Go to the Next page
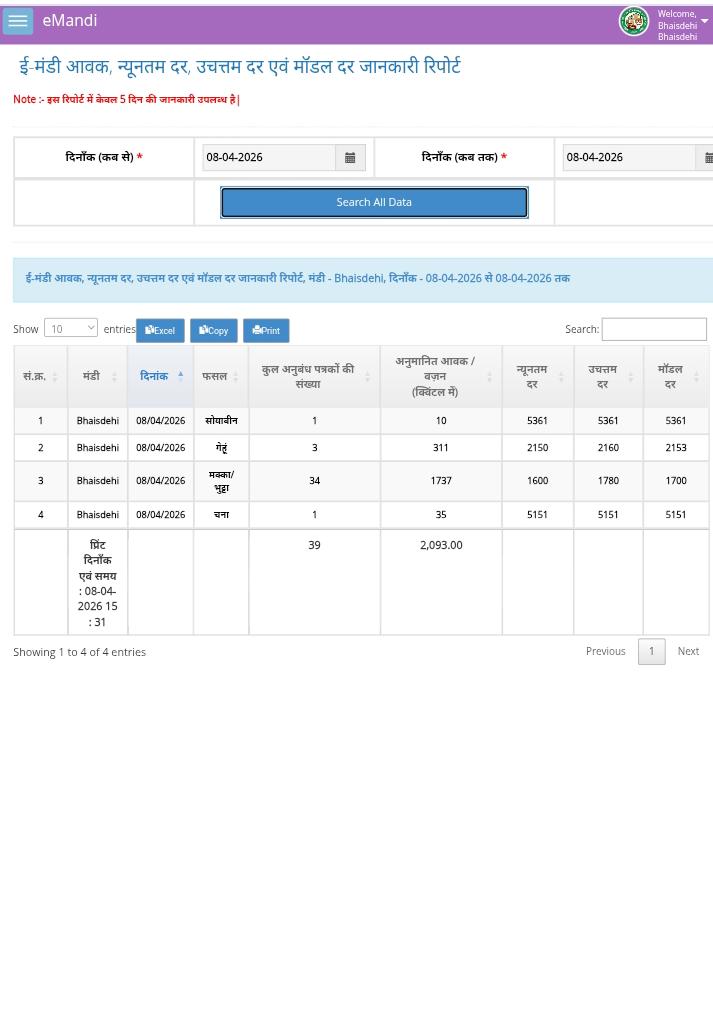Screen dimensions: 713x1015 (688, 651)
